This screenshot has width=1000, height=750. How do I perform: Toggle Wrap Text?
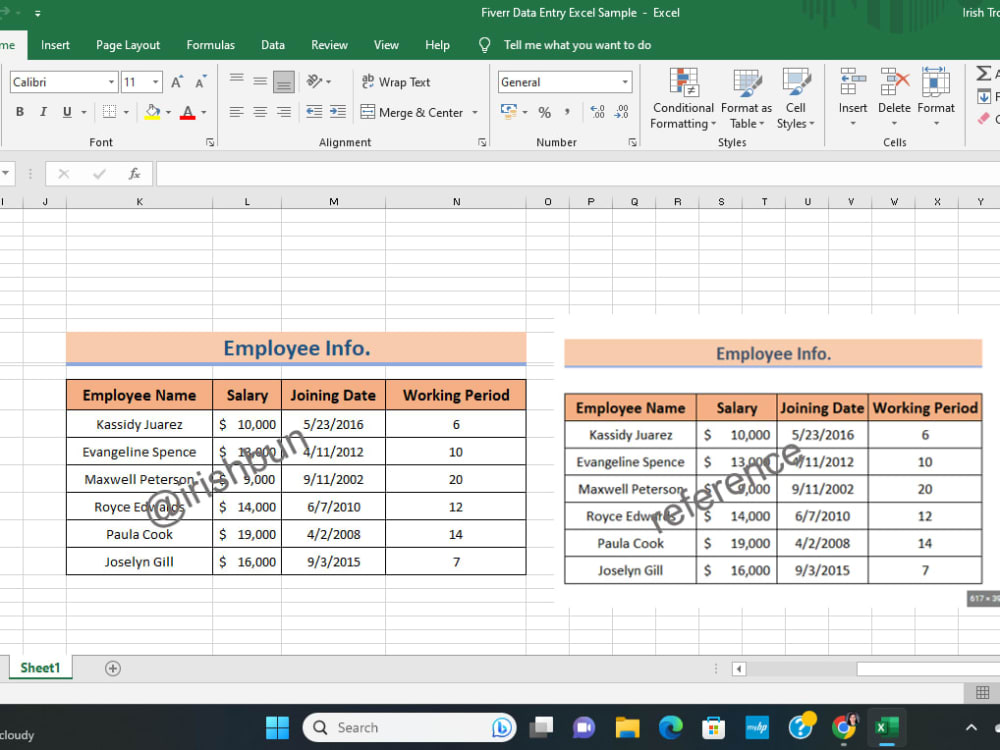pos(396,82)
